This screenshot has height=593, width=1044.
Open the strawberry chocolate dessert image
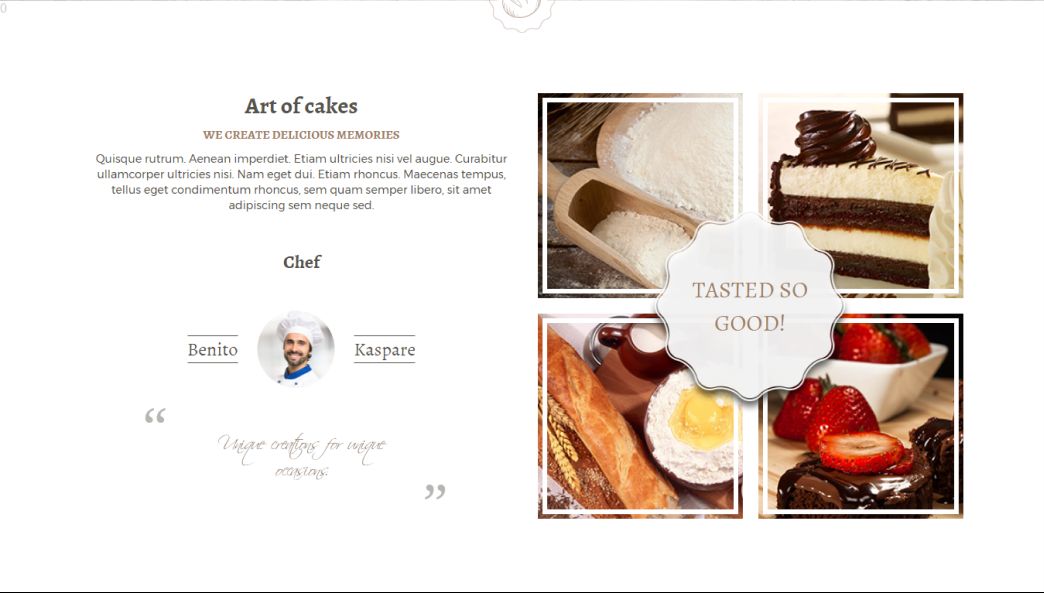tap(860, 416)
